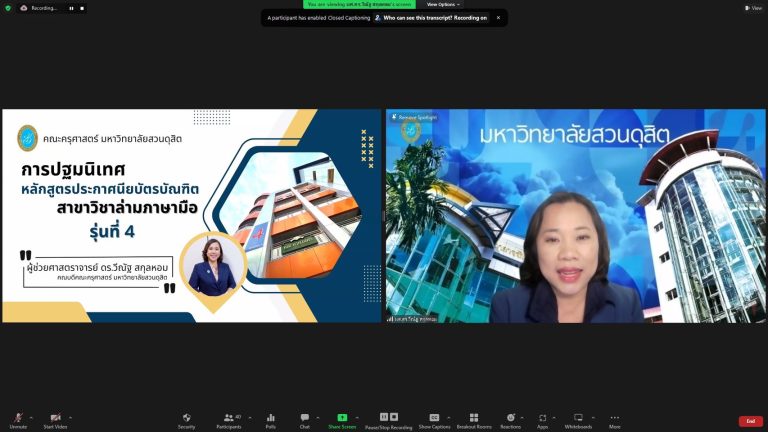
Task: Click the green Share Screen icon
Action: click(x=342, y=417)
